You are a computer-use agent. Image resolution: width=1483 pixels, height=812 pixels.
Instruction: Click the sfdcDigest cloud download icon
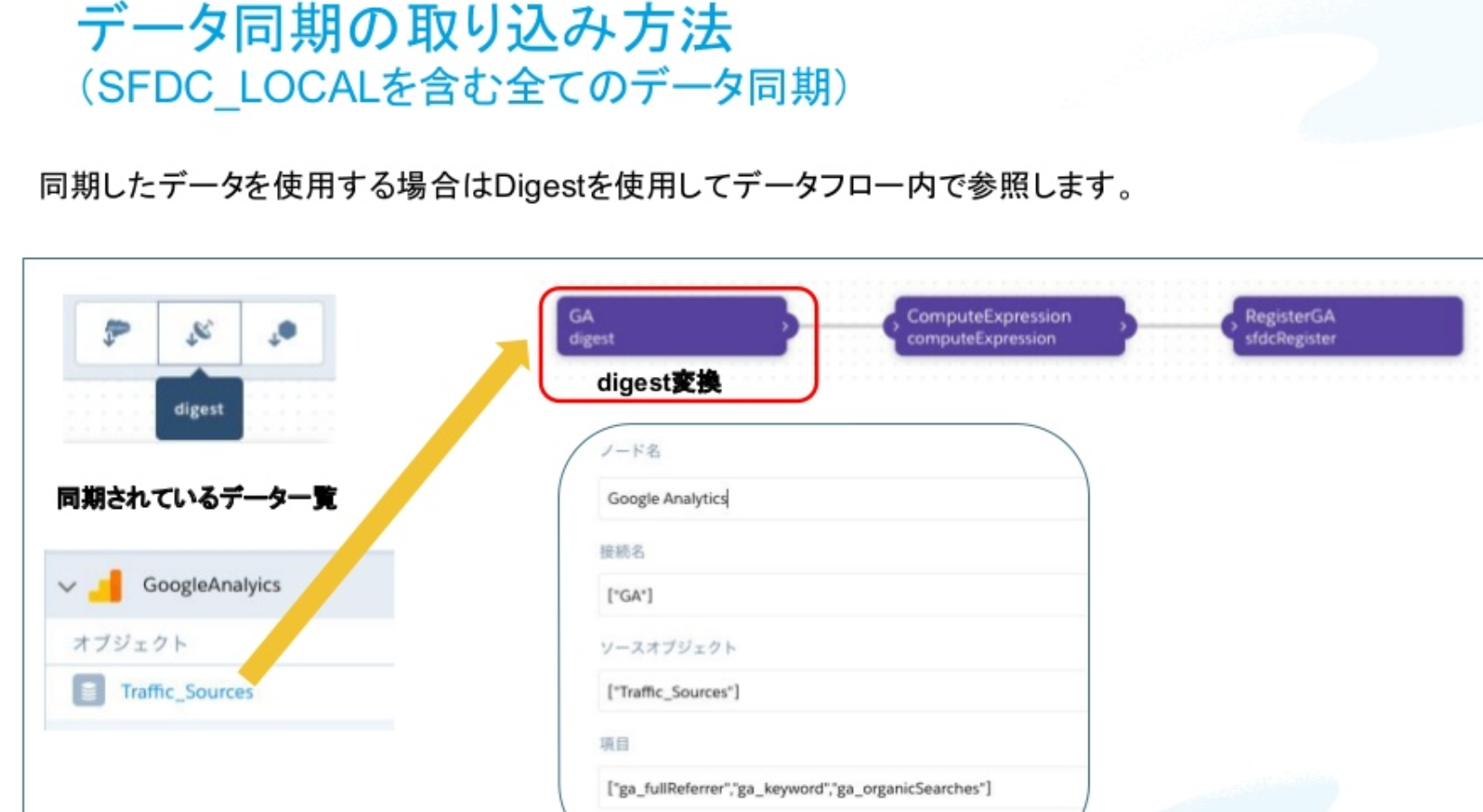[x=116, y=333]
